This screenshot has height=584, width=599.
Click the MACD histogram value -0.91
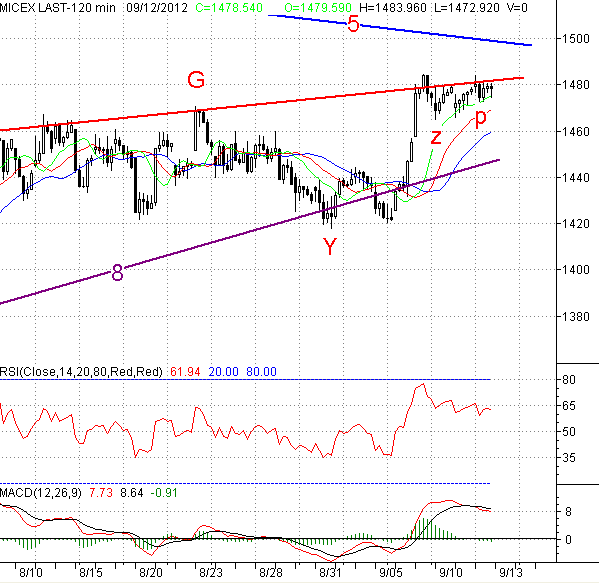[164, 493]
